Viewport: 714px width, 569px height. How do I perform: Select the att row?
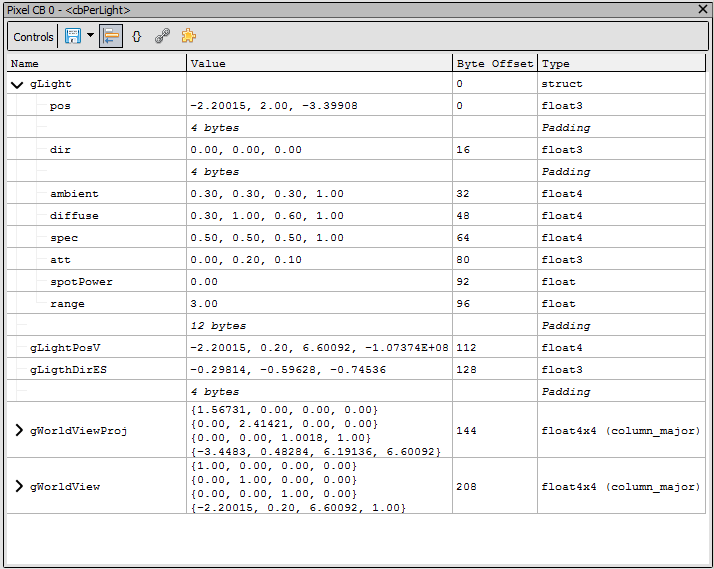356,260
